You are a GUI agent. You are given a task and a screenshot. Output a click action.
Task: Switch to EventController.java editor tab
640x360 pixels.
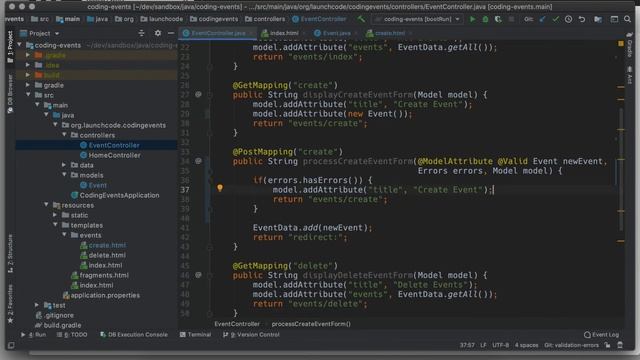click(x=217, y=33)
